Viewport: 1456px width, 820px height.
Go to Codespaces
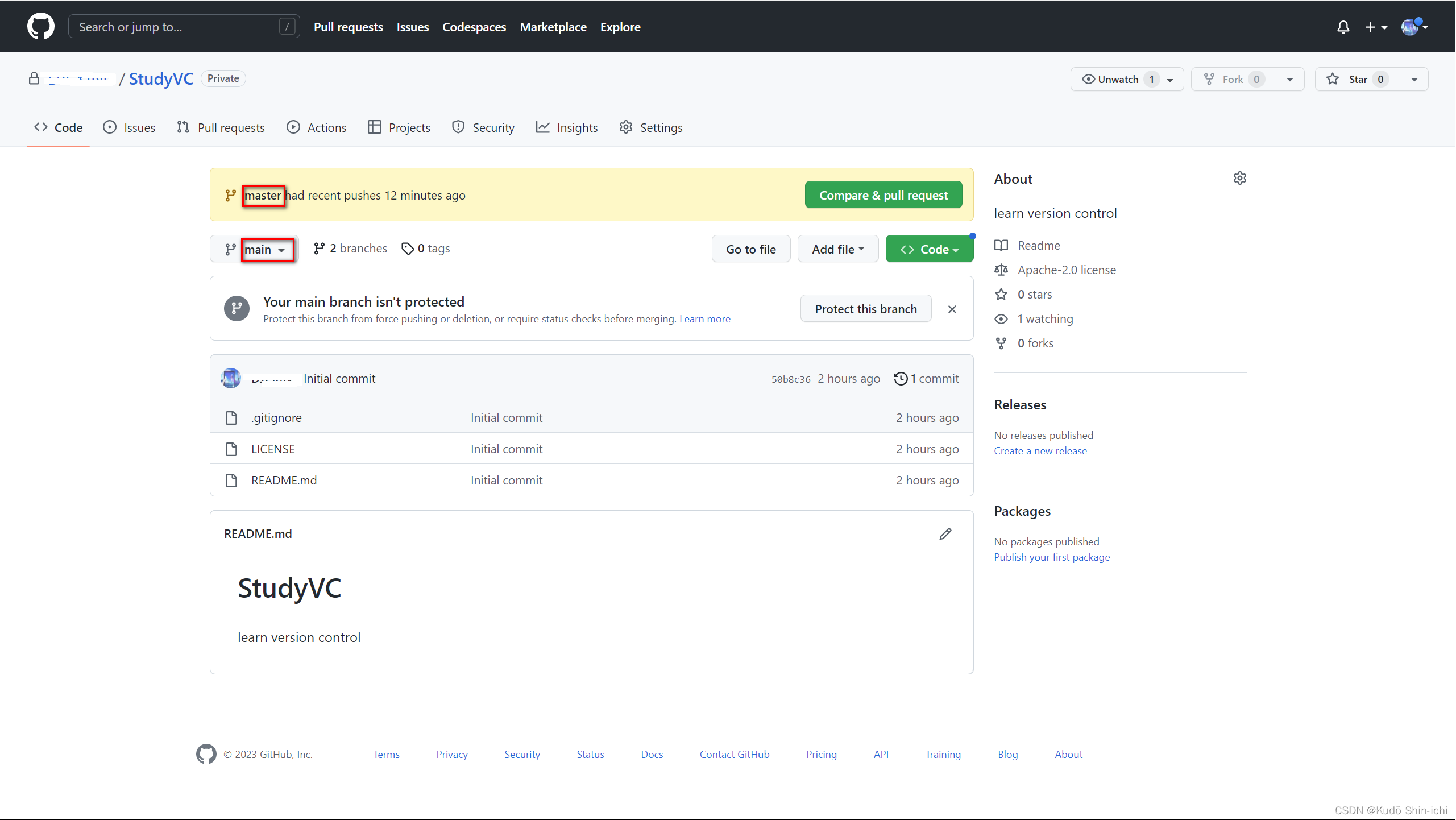point(474,27)
